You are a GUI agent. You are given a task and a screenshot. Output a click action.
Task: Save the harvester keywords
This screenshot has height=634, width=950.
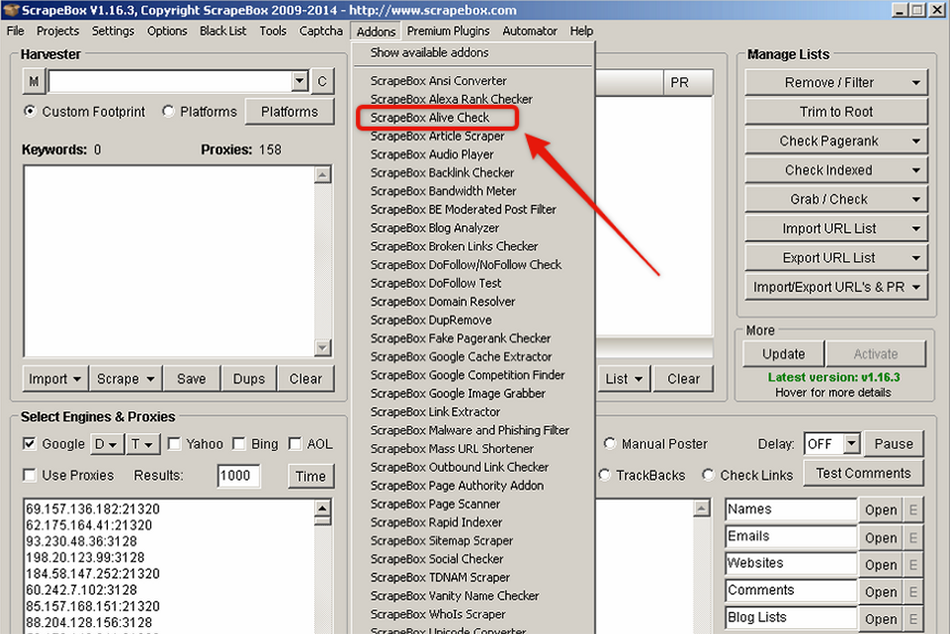click(x=191, y=379)
